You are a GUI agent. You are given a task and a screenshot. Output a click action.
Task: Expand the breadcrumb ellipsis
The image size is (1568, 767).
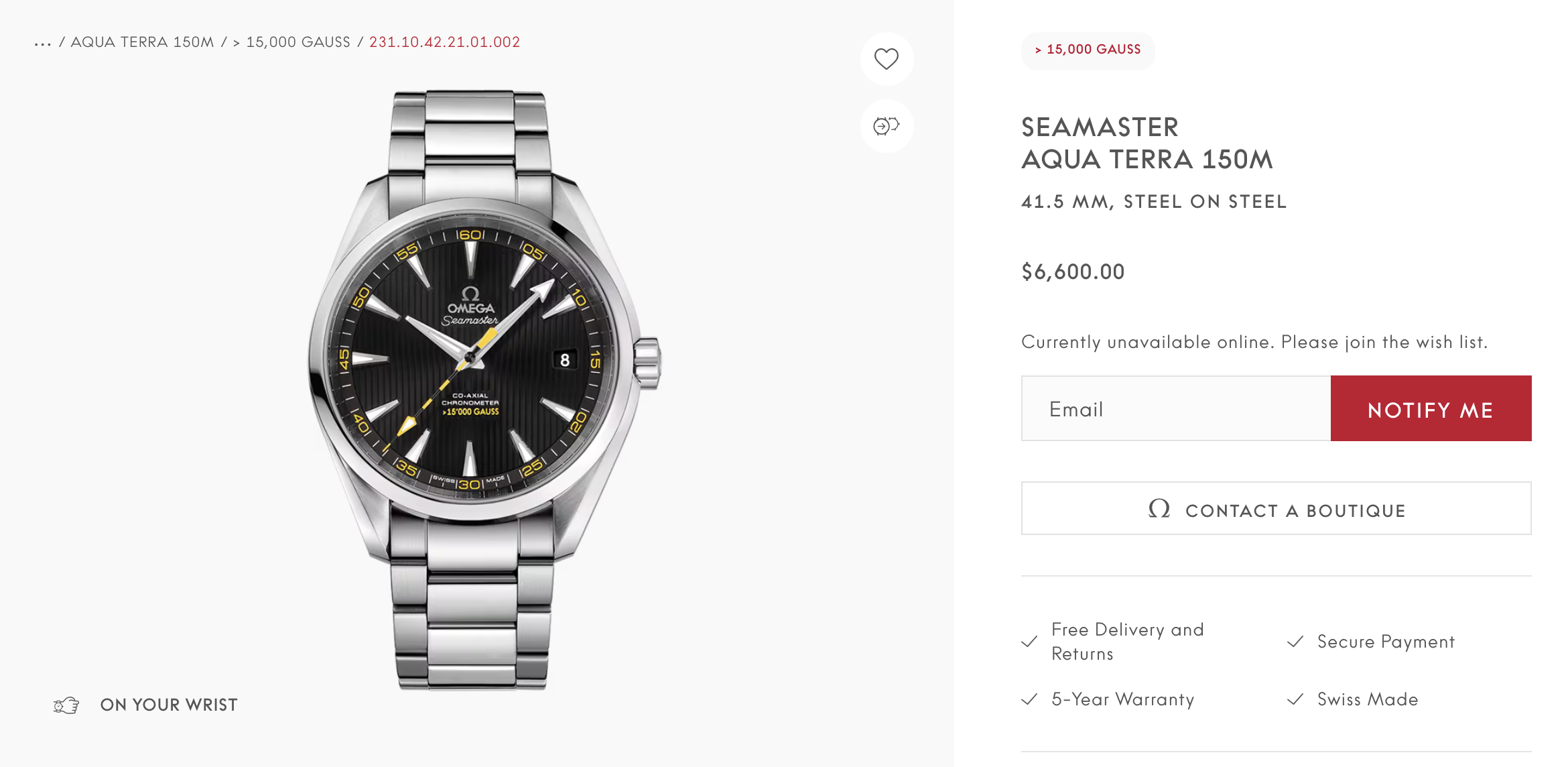click(43, 43)
